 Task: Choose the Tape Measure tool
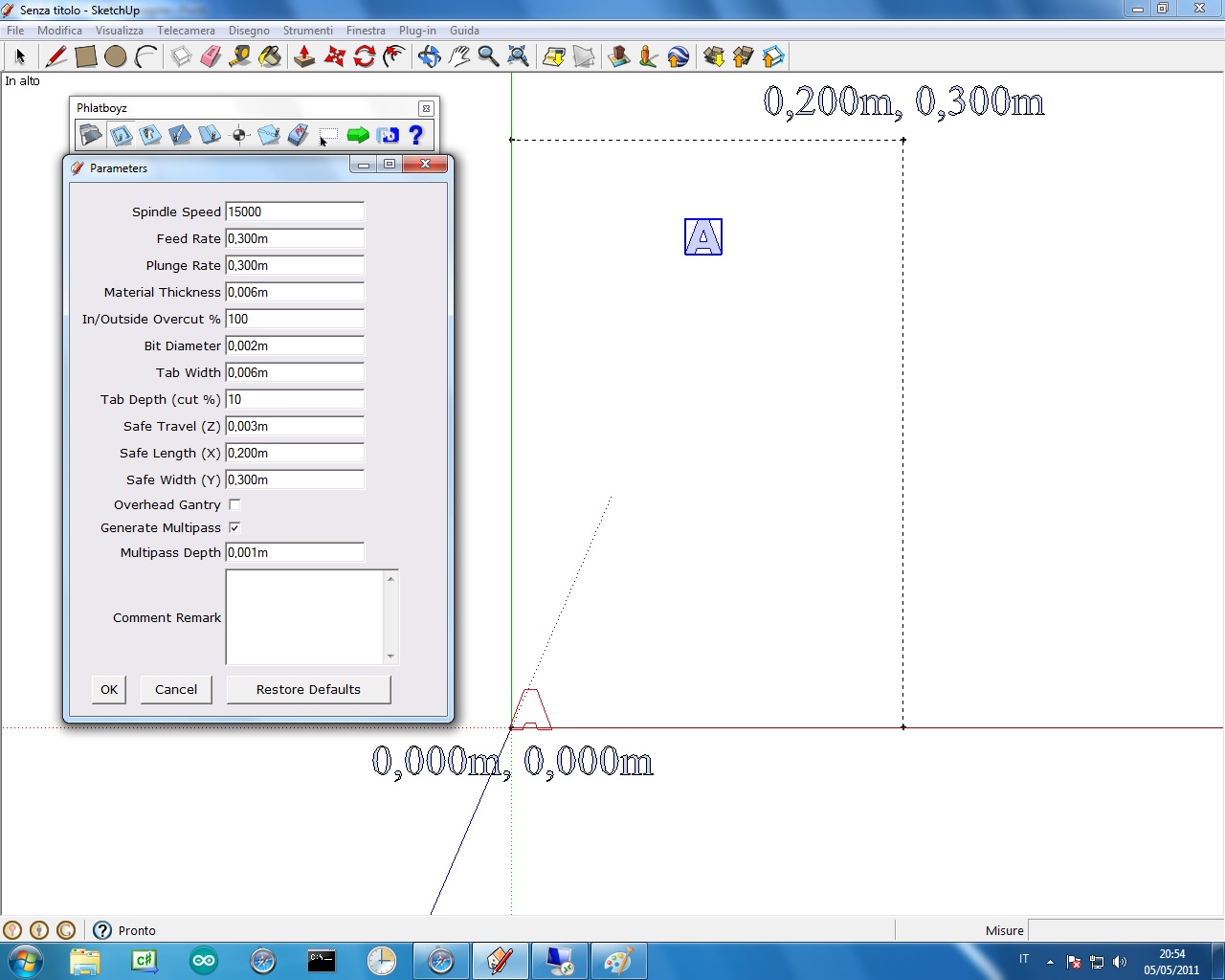pyautogui.click(x=240, y=57)
